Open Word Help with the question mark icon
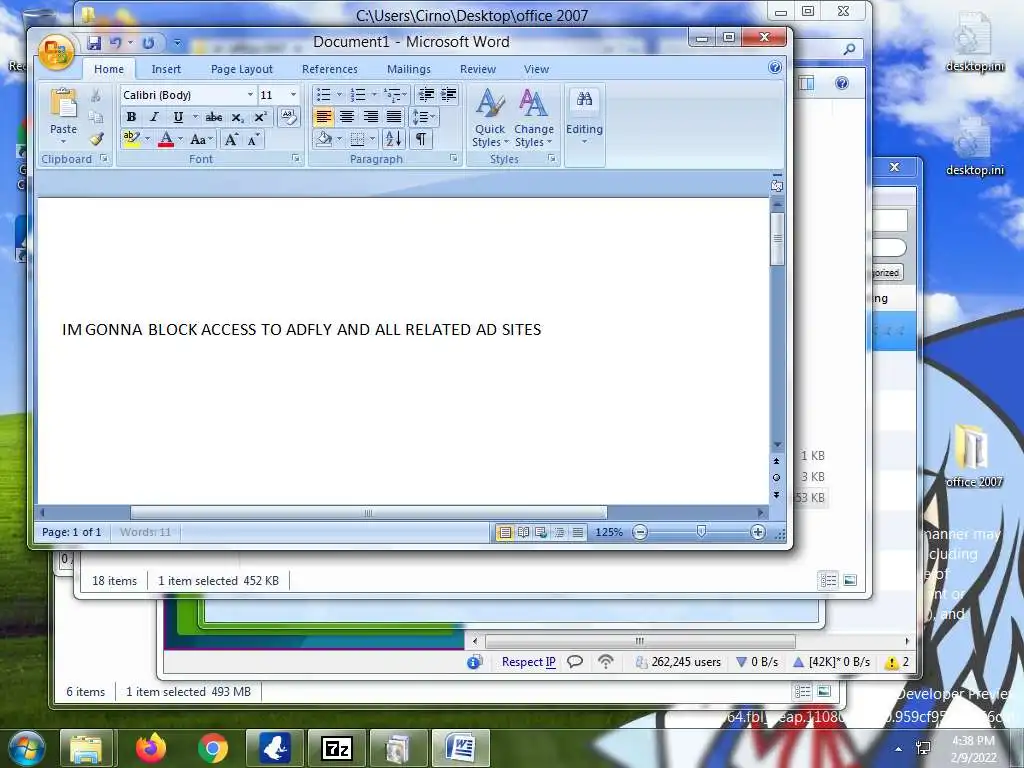Image resolution: width=1024 pixels, height=768 pixels. 775,67
